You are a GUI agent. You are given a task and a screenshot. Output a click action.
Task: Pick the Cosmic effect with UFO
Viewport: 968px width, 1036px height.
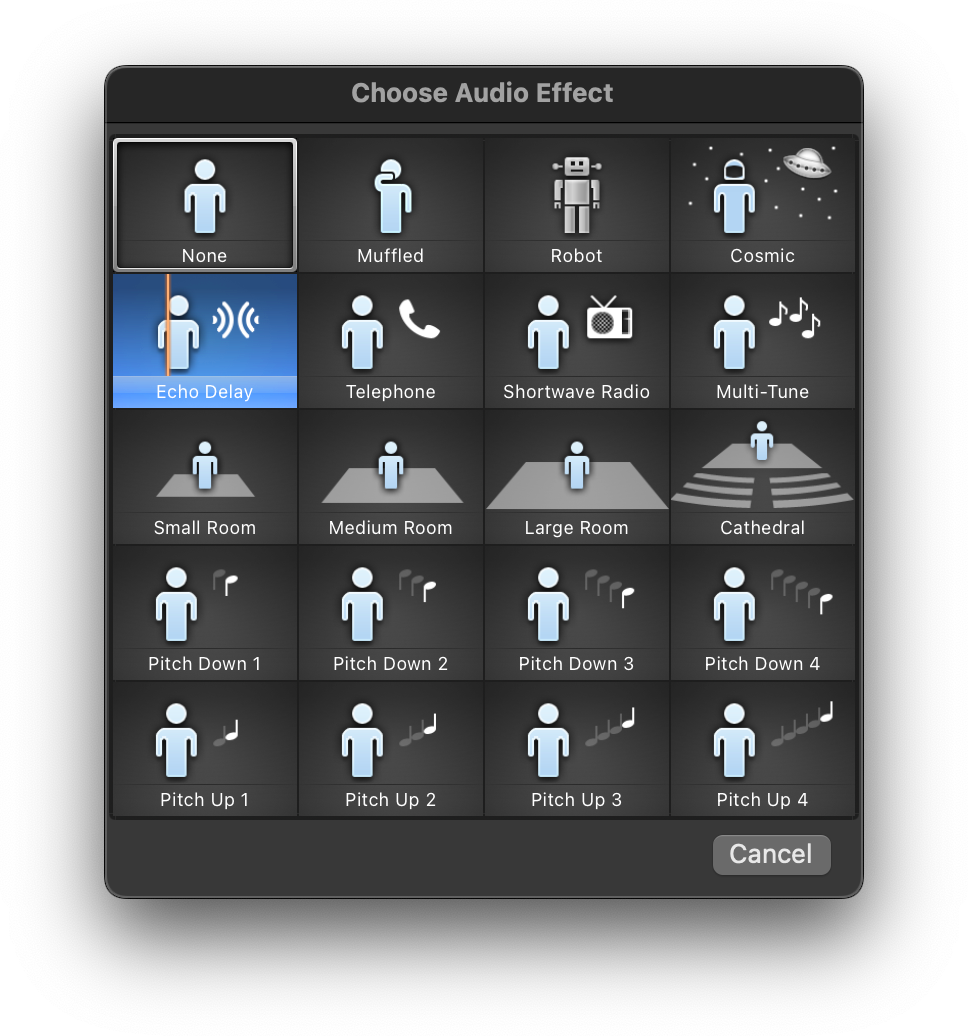pyautogui.click(x=763, y=205)
